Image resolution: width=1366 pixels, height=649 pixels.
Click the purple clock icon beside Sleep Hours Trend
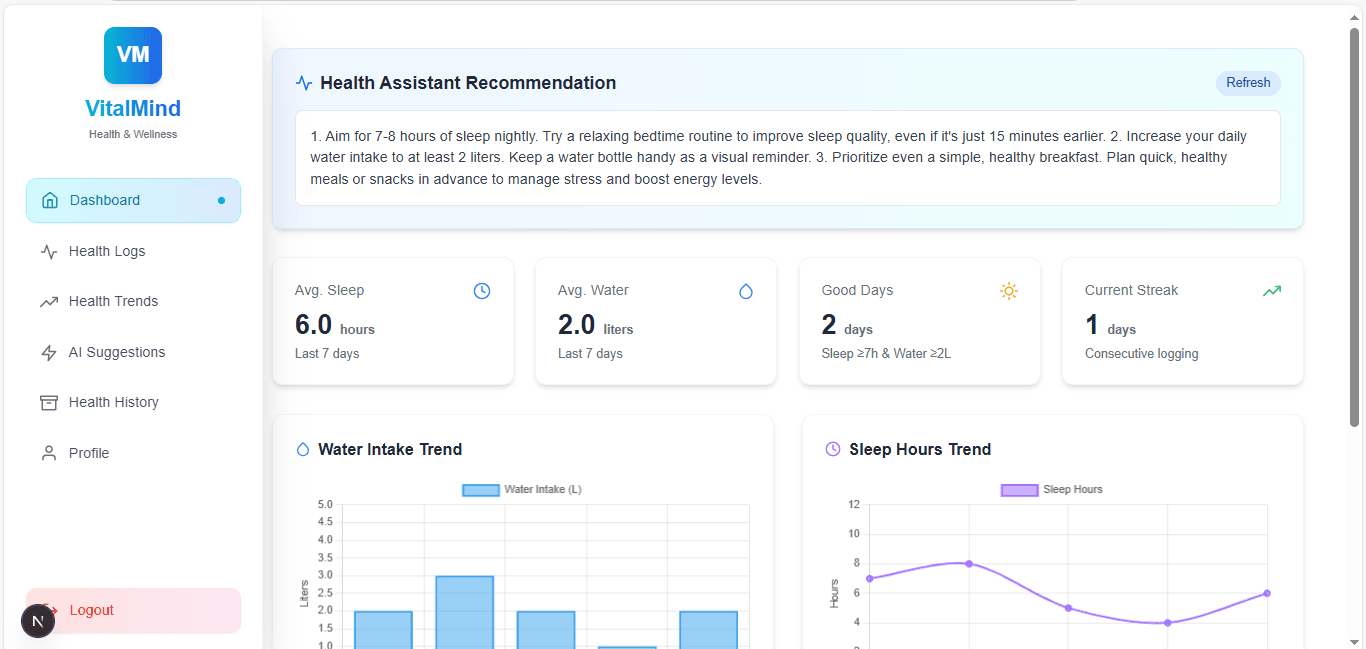coord(833,450)
